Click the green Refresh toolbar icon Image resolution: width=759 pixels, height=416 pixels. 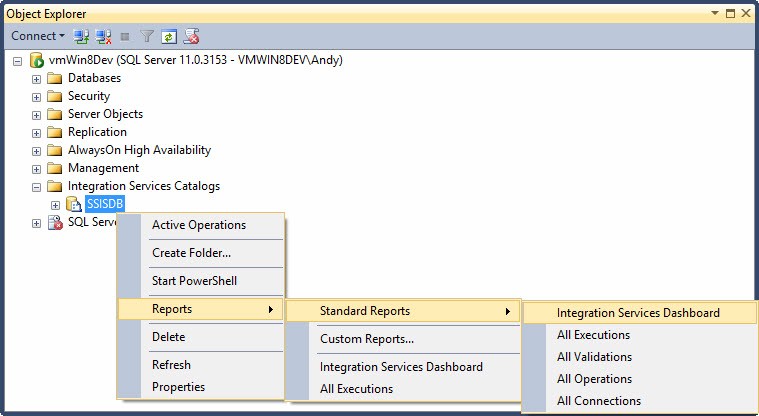168,36
